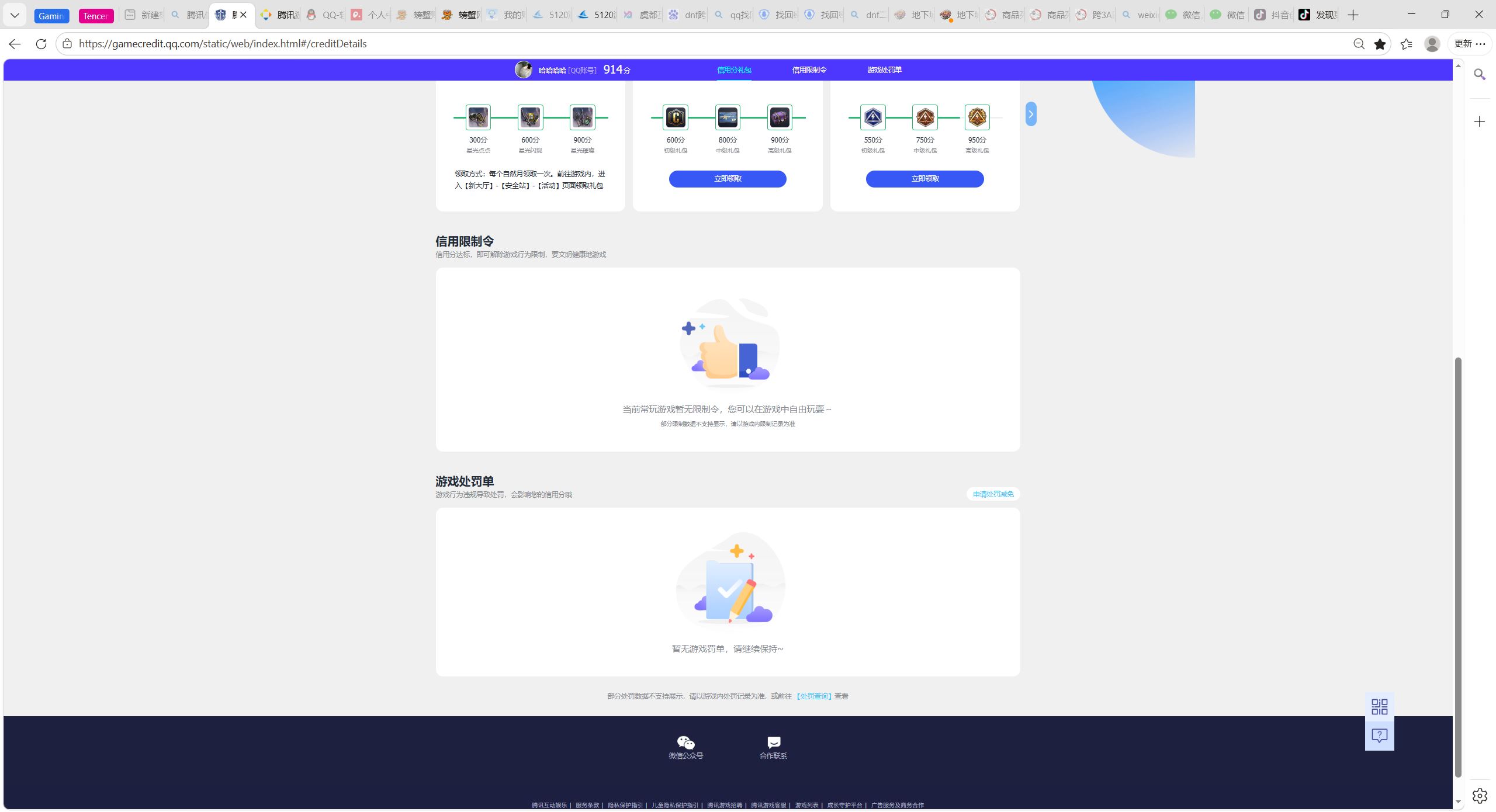
Task: Open the browser 更新 menu ellipsis
Action: 1480,44
